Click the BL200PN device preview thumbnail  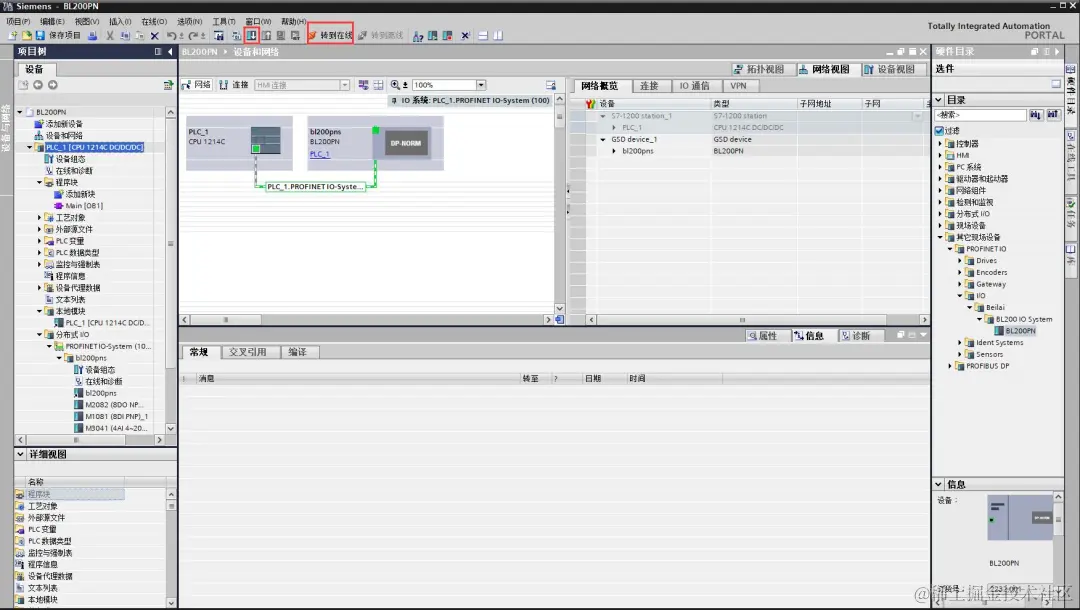tap(1019, 518)
